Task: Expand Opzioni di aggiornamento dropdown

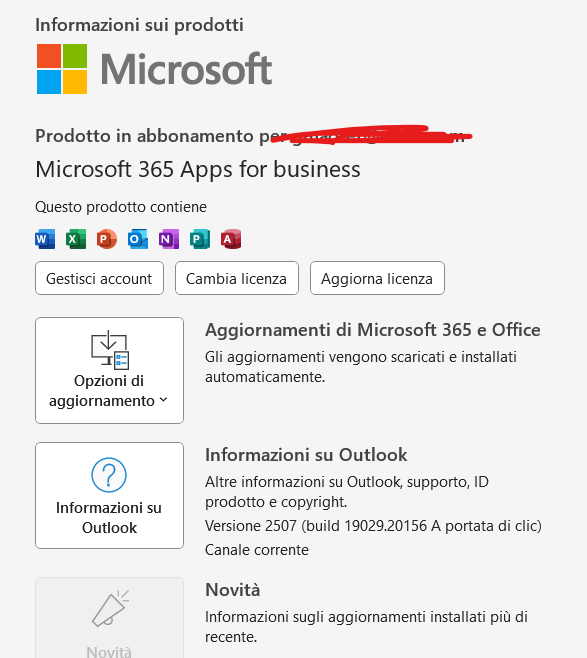Action: click(x=110, y=371)
